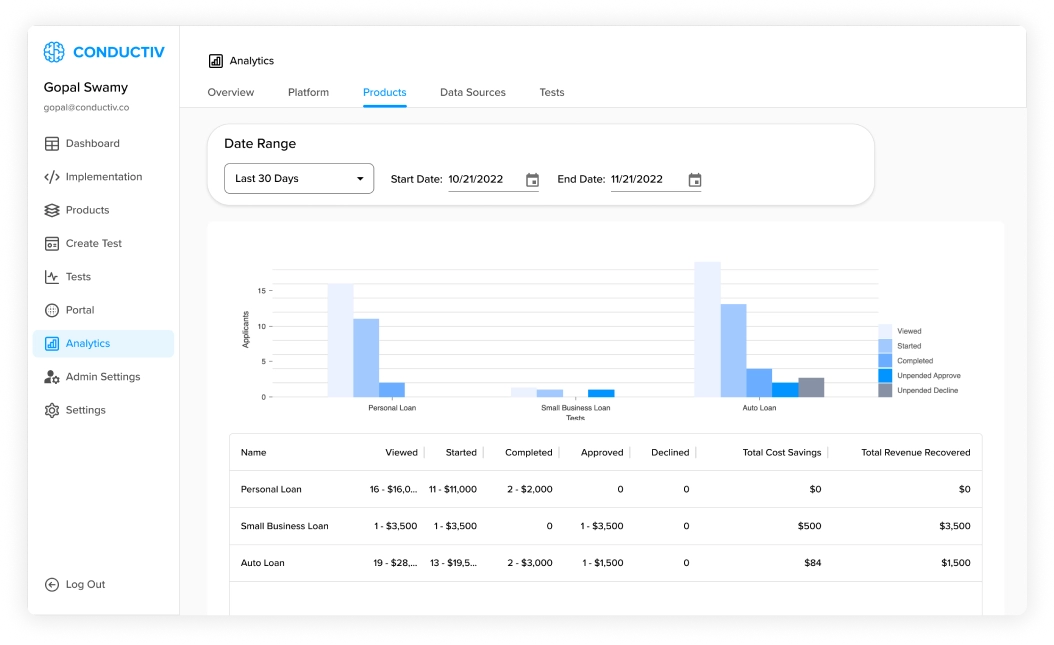This screenshot has height=645, width=1054.
Task: Open the Start Date calendar picker icon
Action: [532, 180]
